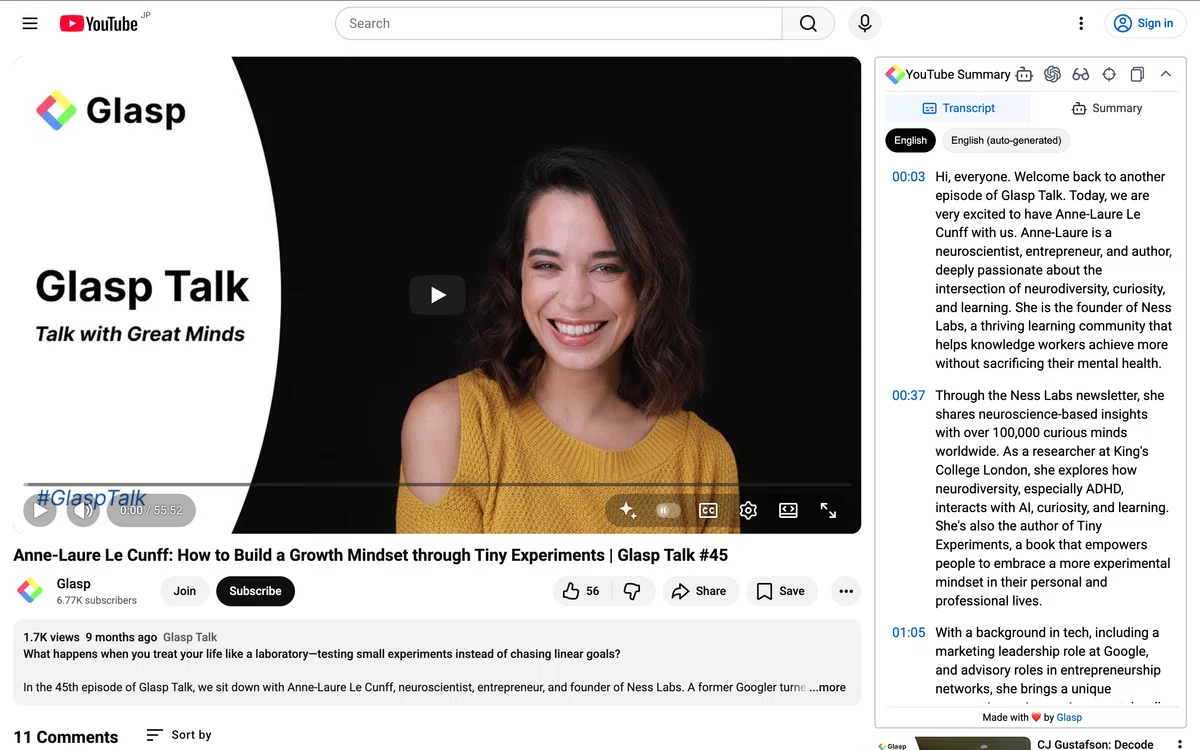Image resolution: width=1200 pixels, height=750 pixels.
Task: Click the robot AI summary icon in header
Action: pyautogui.click(x=1024, y=74)
